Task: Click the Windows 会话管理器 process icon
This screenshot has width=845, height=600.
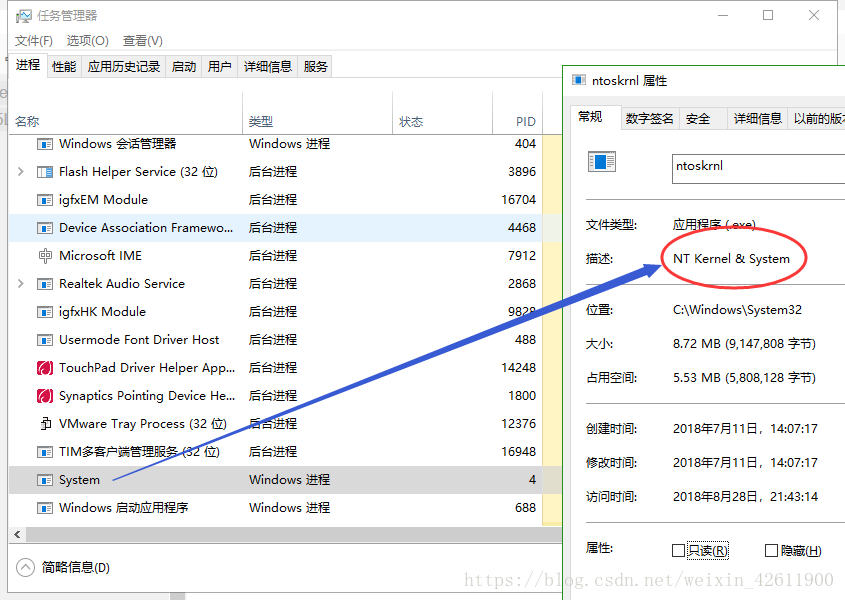Action: (45, 144)
